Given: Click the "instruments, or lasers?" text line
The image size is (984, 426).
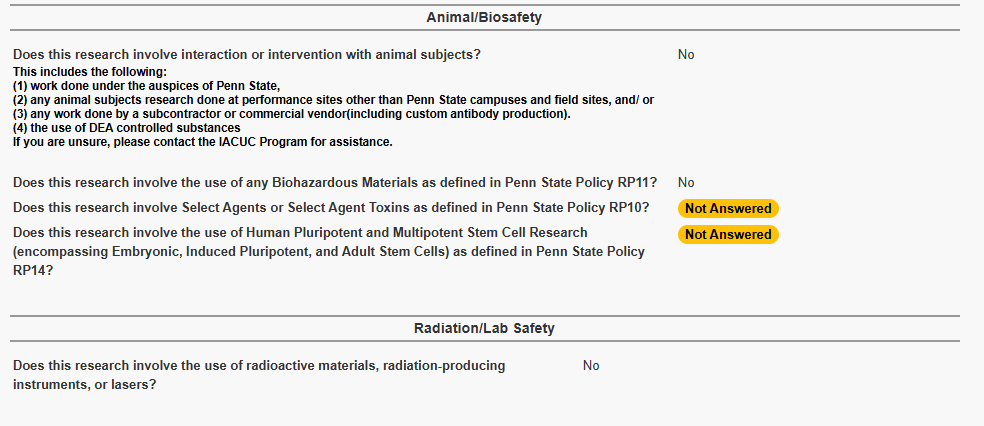Looking at the screenshot, I should tap(84, 384).
